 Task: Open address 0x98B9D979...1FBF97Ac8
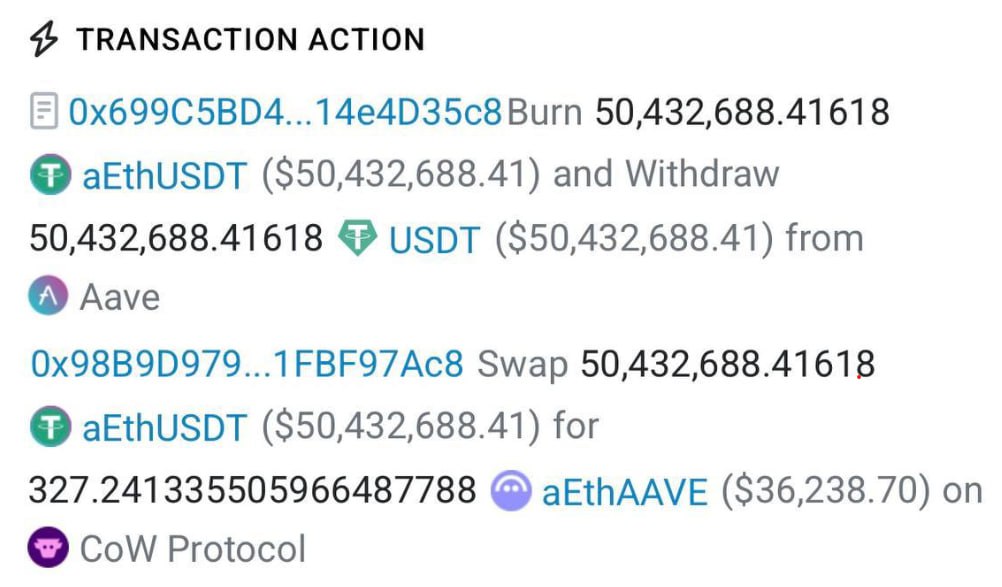(x=247, y=364)
